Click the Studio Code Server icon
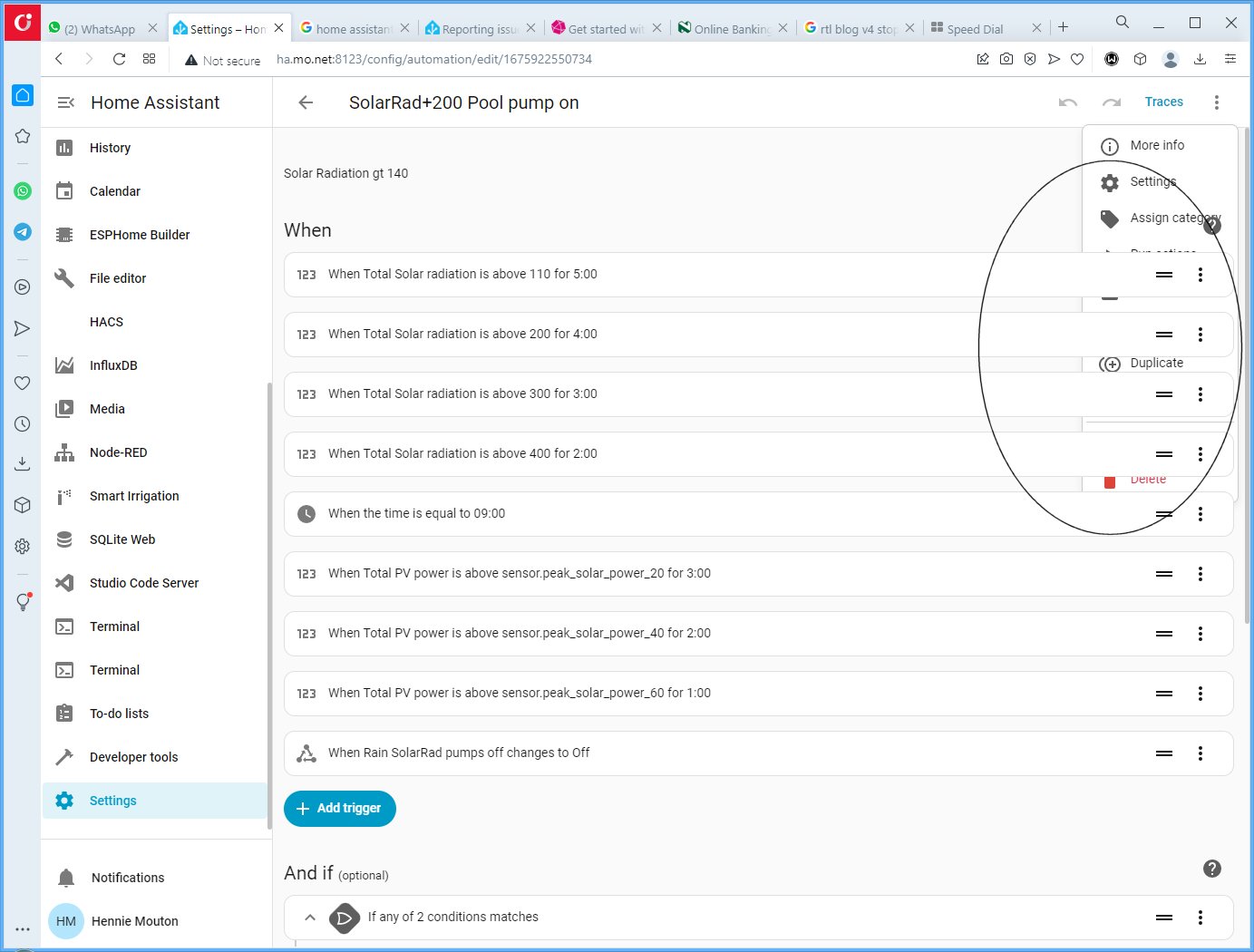 click(64, 583)
